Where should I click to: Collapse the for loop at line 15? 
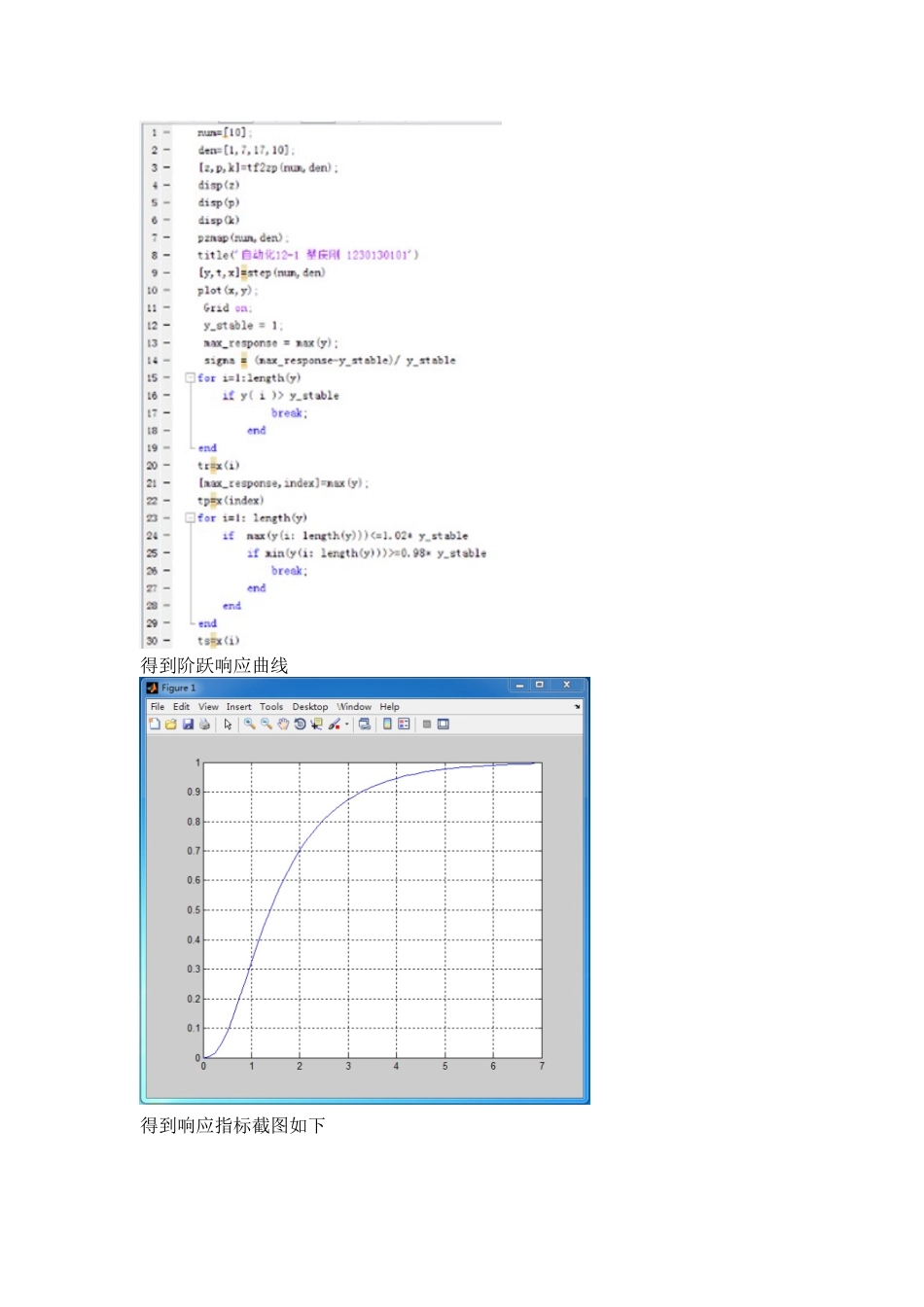[x=190, y=378]
